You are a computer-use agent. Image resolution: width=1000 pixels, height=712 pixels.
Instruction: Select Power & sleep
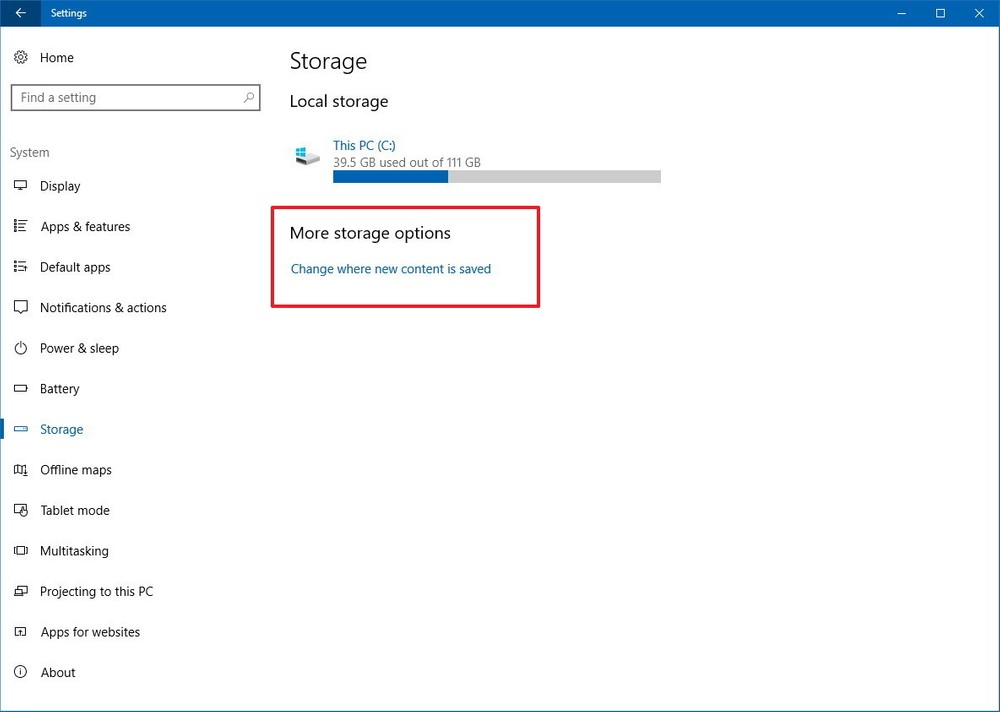79,348
